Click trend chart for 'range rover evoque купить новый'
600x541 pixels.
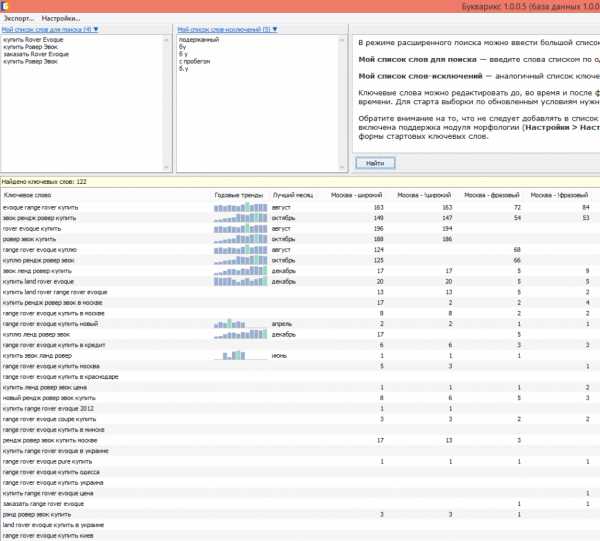pyautogui.click(x=241, y=324)
